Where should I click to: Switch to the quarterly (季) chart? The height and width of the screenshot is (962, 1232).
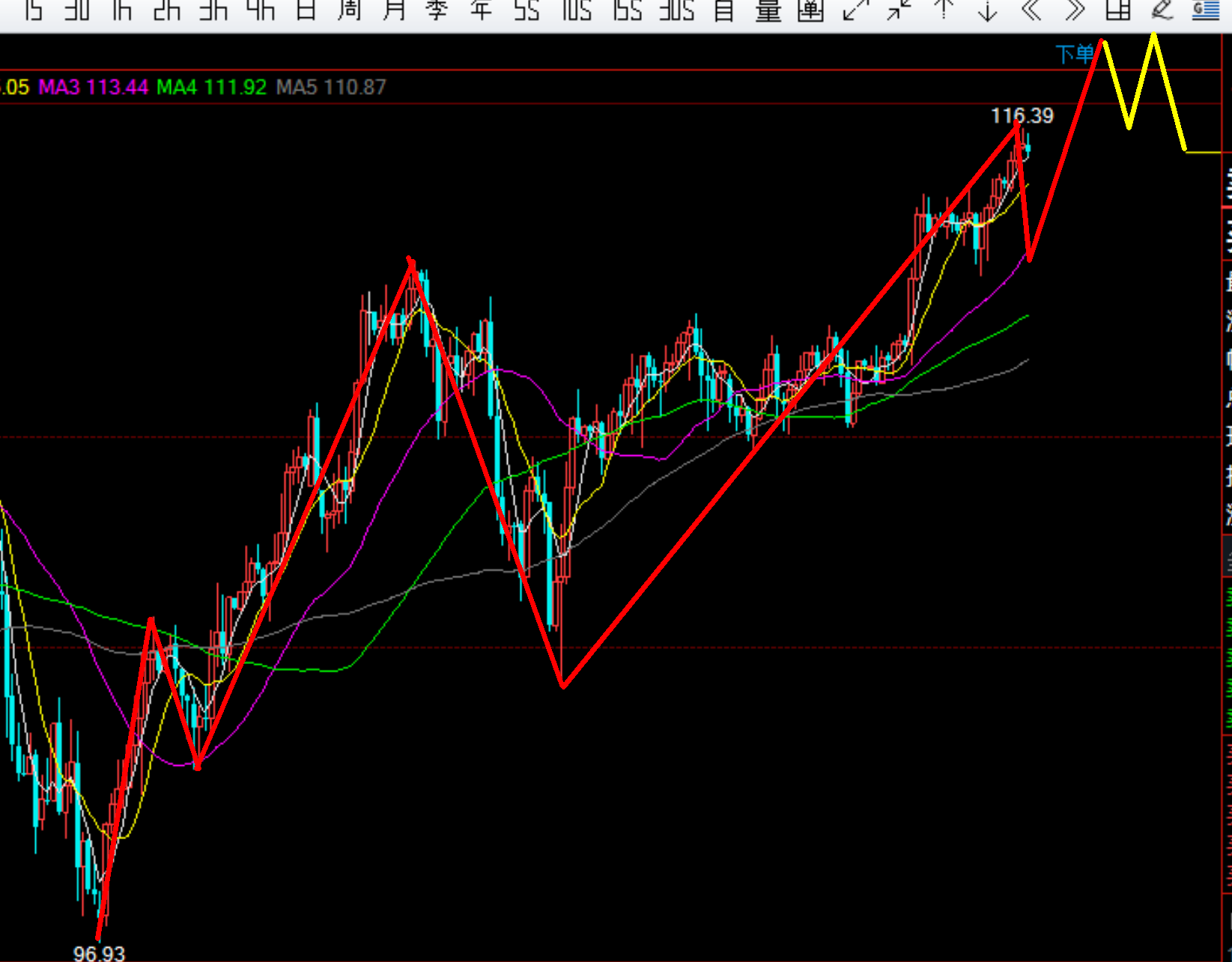click(437, 10)
